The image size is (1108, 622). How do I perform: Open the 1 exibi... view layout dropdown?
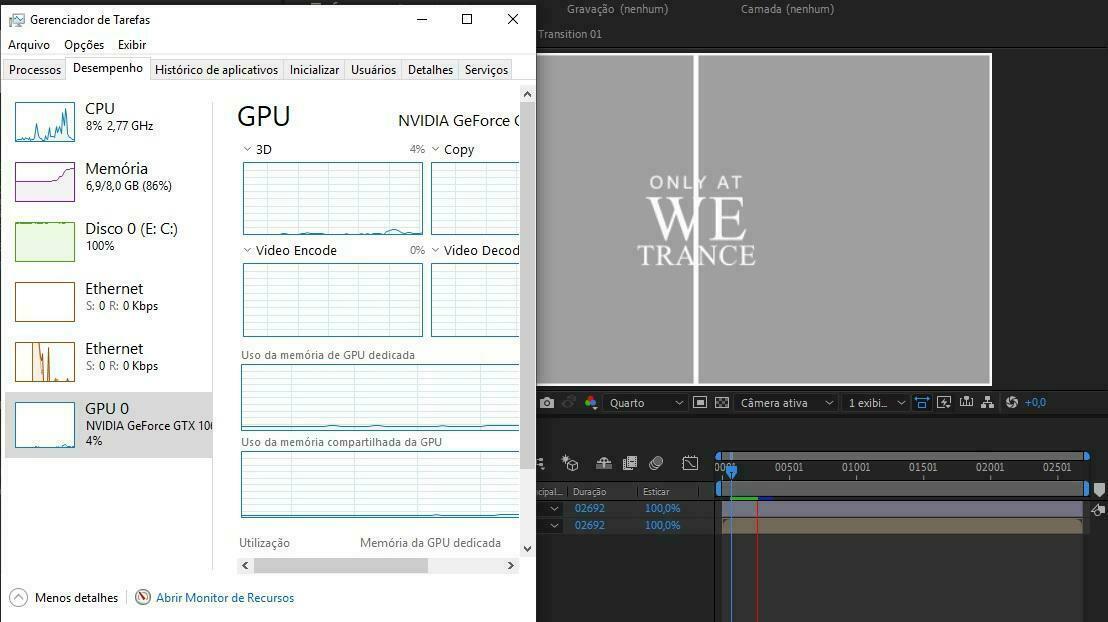pos(876,403)
